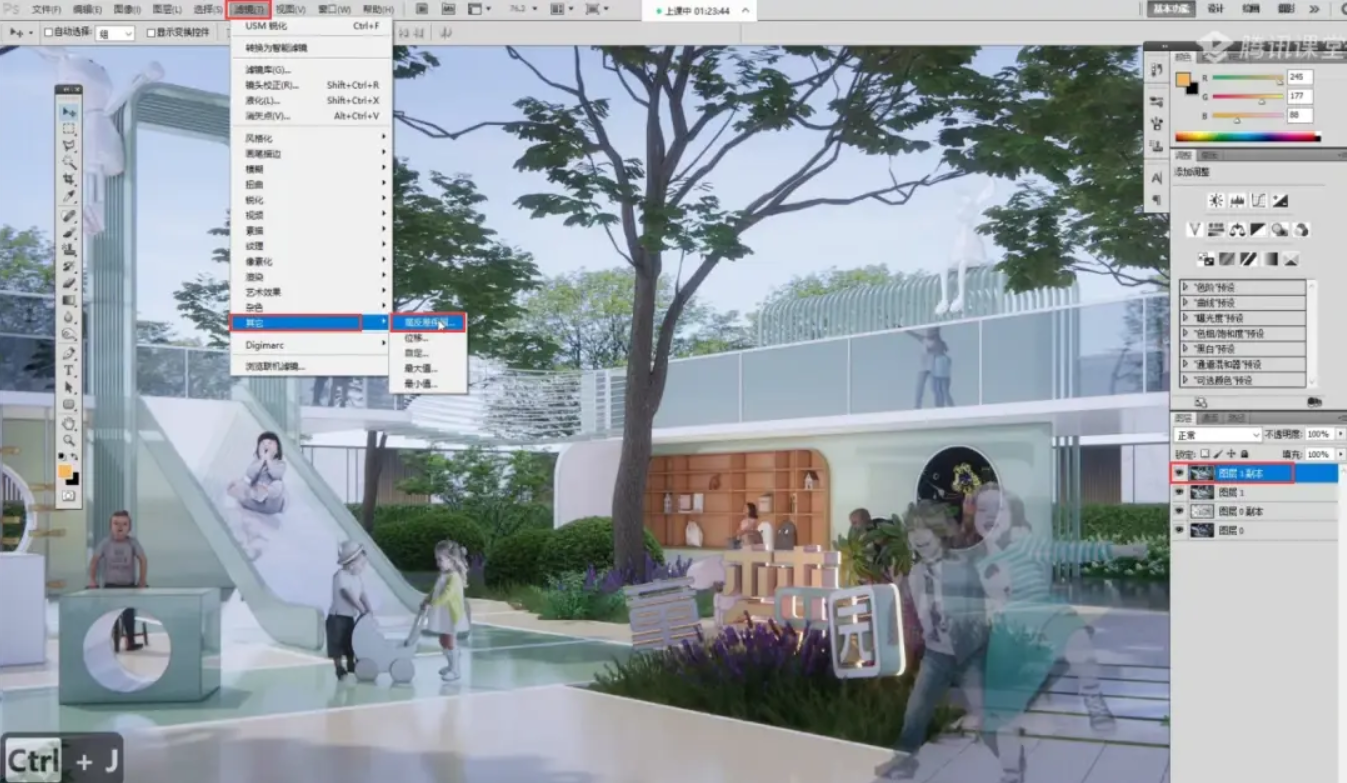Click the foreground color swatch in the color panel

point(1183,79)
